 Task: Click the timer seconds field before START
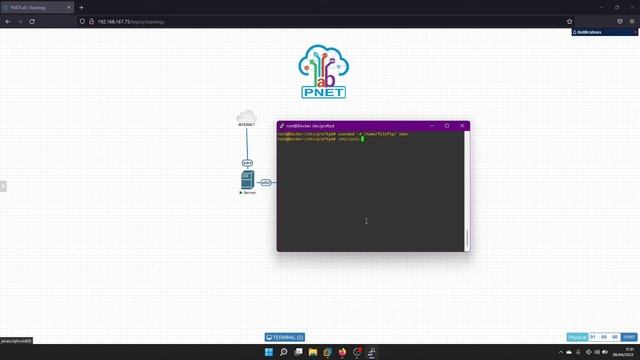tap(615, 337)
